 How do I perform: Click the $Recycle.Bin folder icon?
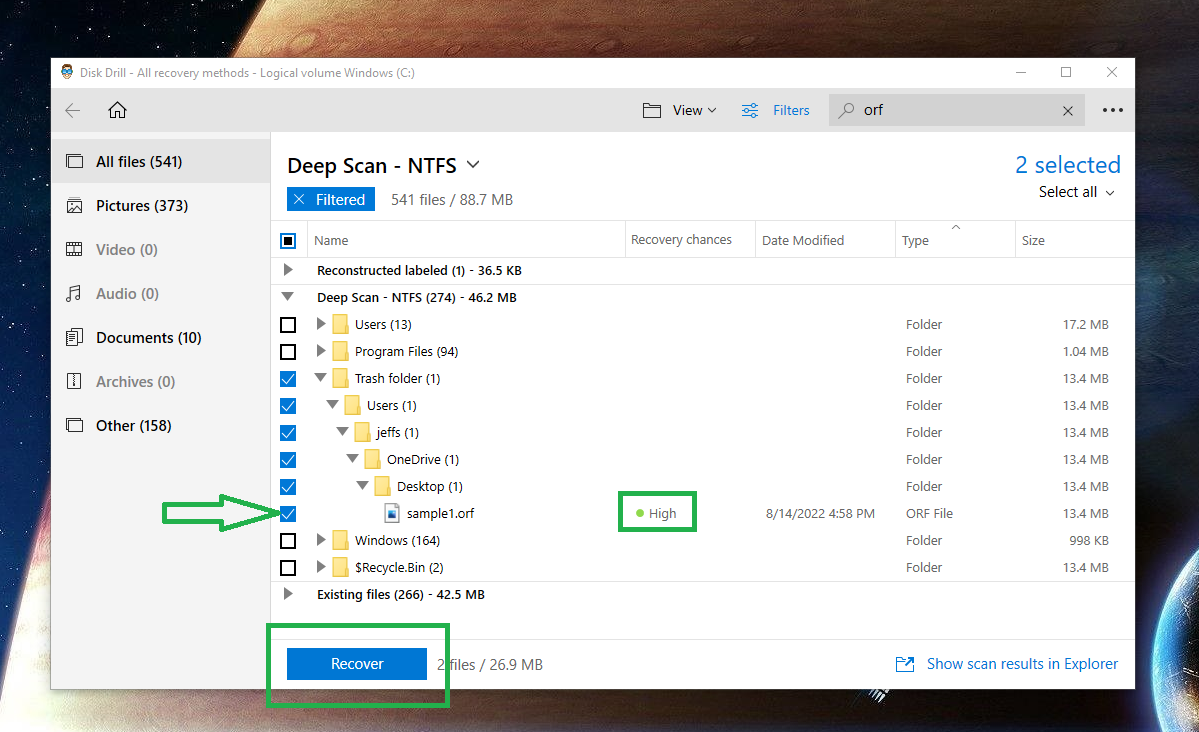tap(340, 567)
